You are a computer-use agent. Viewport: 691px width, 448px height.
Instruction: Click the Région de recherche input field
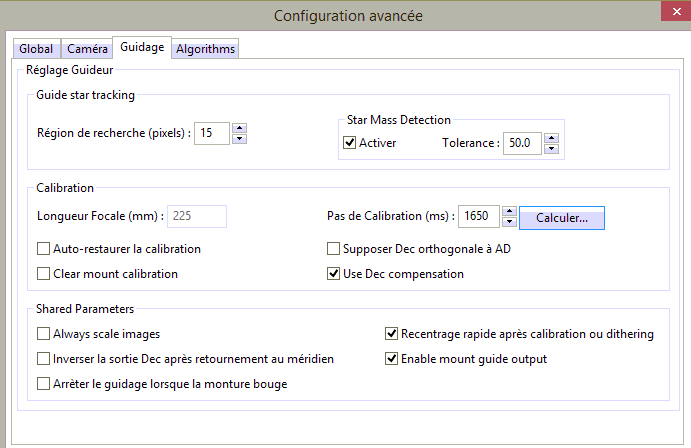pos(211,132)
